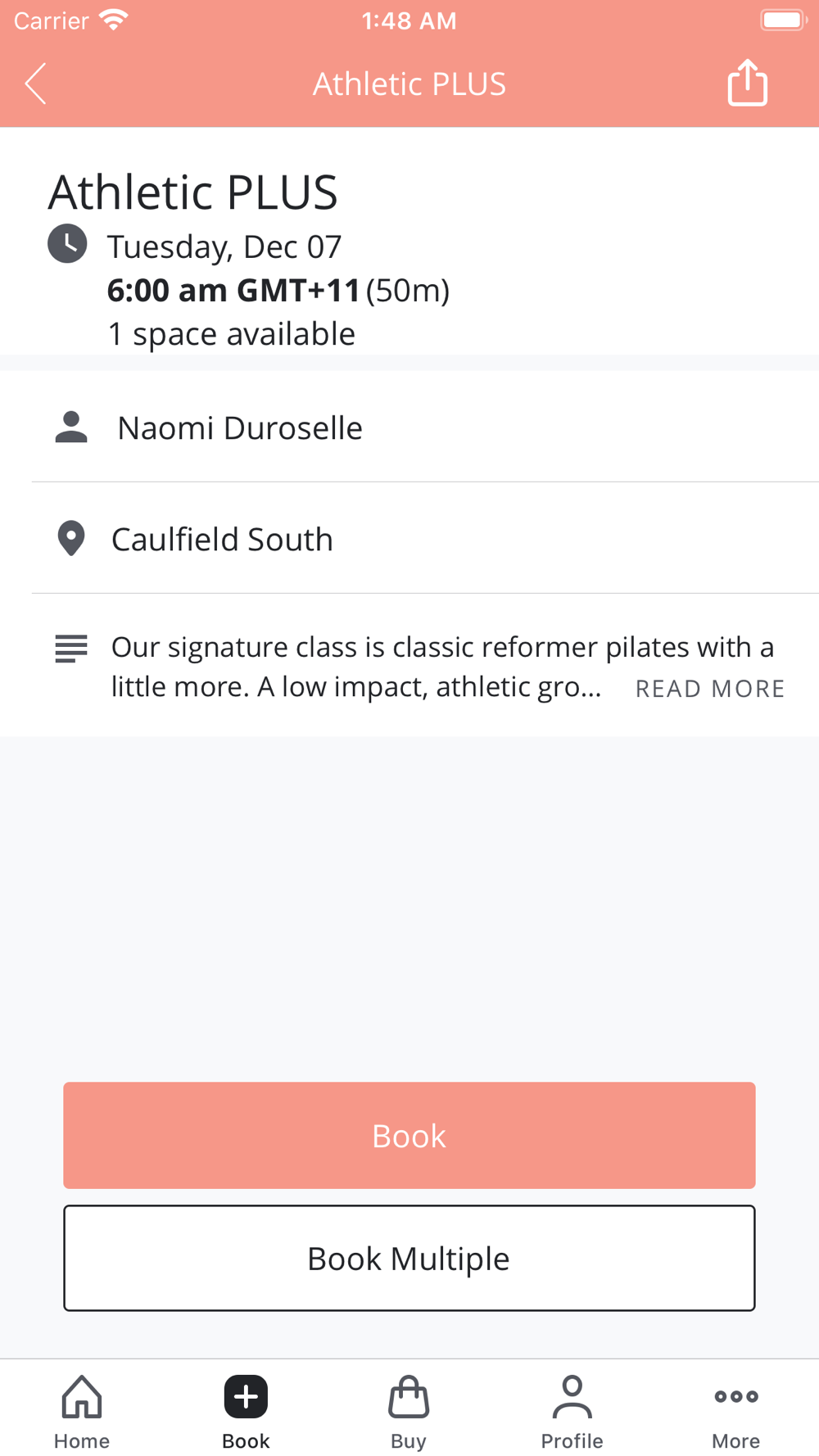The height and width of the screenshot is (1456, 819).
Task: Open the More tab menu
Action: pyautogui.click(x=735, y=1412)
